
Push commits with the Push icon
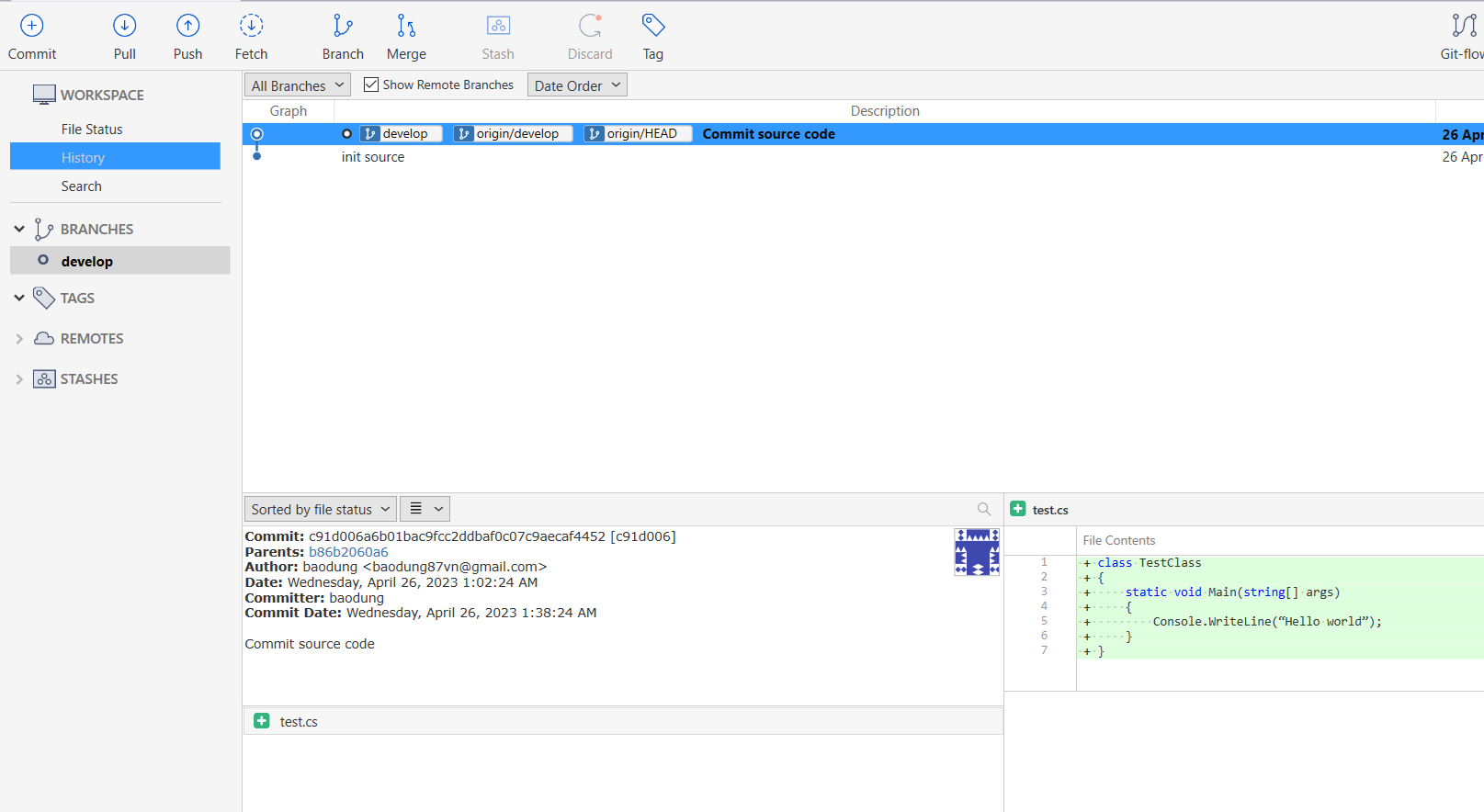click(x=187, y=27)
